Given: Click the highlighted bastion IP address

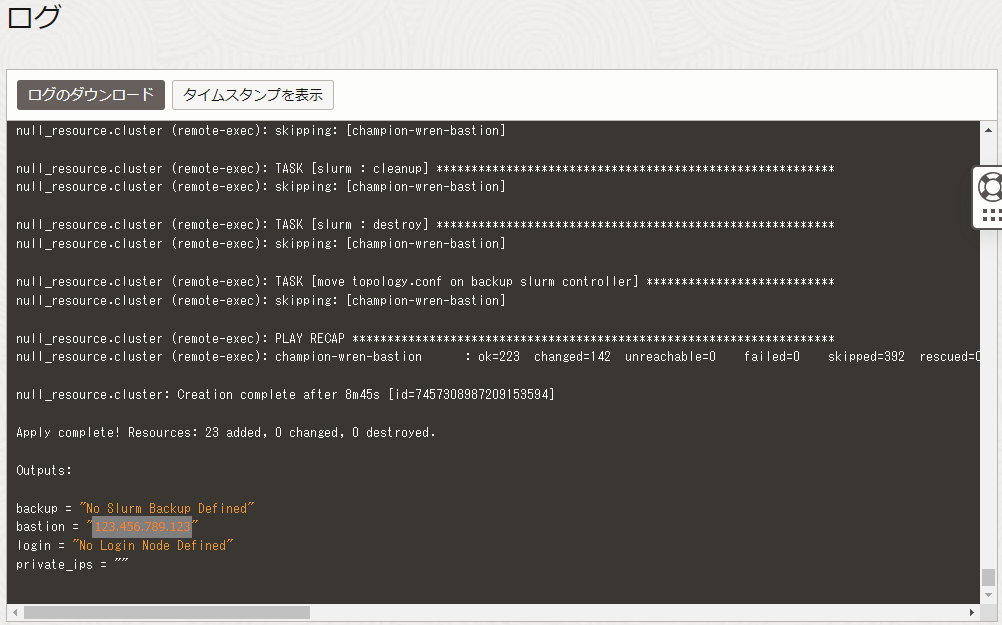Looking at the screenshot, I should coord(142,527).
